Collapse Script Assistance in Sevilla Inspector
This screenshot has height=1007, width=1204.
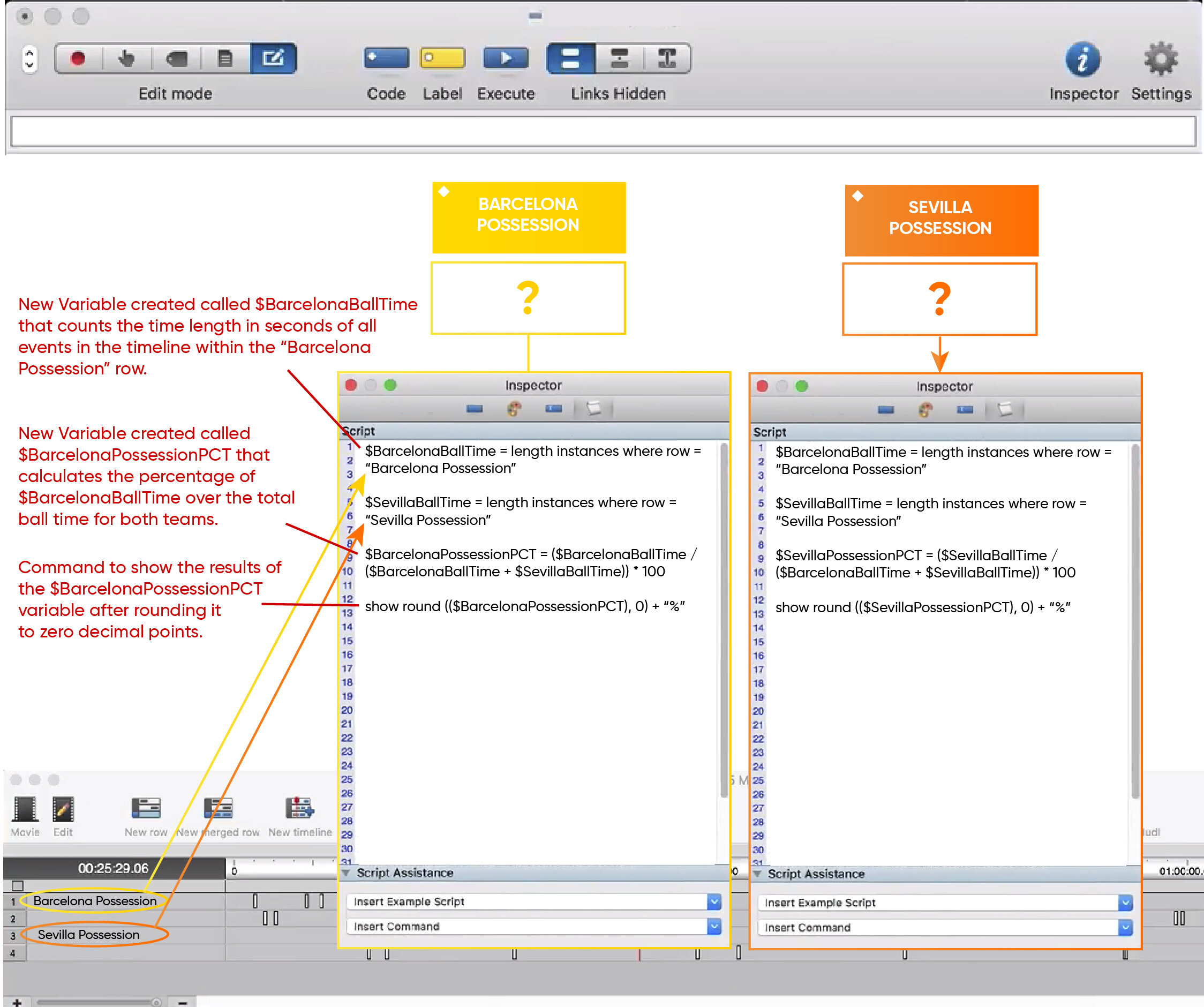757,874
